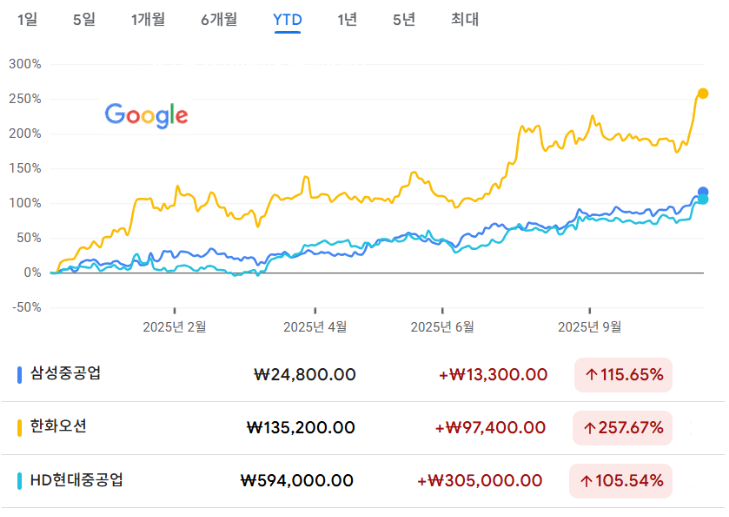729x517 pixels.
Task: Open the 삼성중공업 stock name link
Action: pos(66,374)
